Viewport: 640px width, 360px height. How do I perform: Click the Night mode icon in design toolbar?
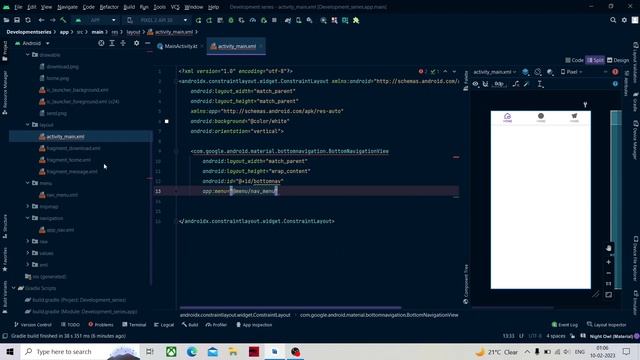point(550,72)
